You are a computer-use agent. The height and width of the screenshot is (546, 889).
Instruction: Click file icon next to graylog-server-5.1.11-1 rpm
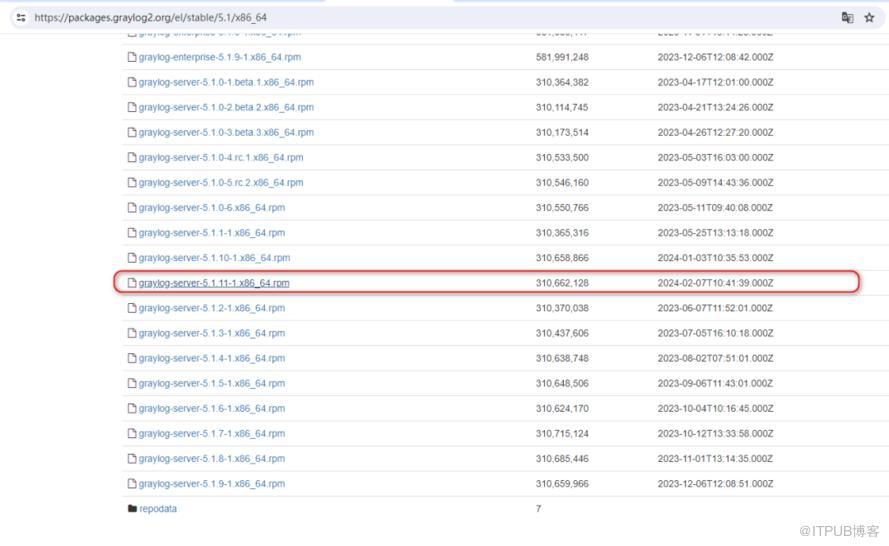click(x=132, y=283)
